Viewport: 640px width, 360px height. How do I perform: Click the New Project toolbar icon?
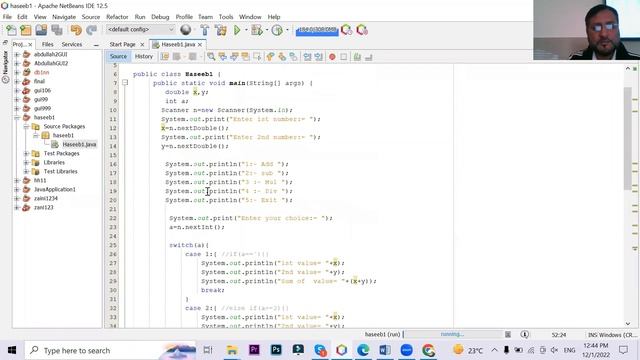26,30
